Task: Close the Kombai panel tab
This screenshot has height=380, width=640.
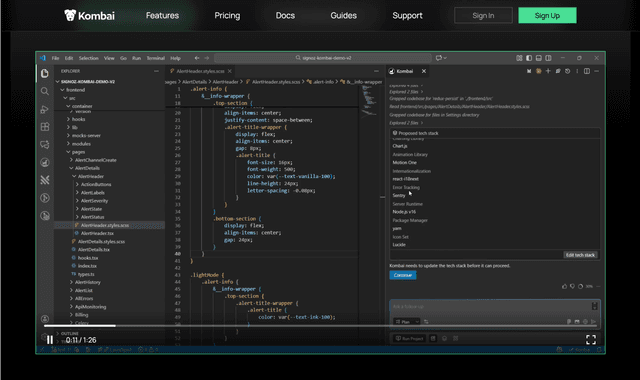Action: (424, 71)
